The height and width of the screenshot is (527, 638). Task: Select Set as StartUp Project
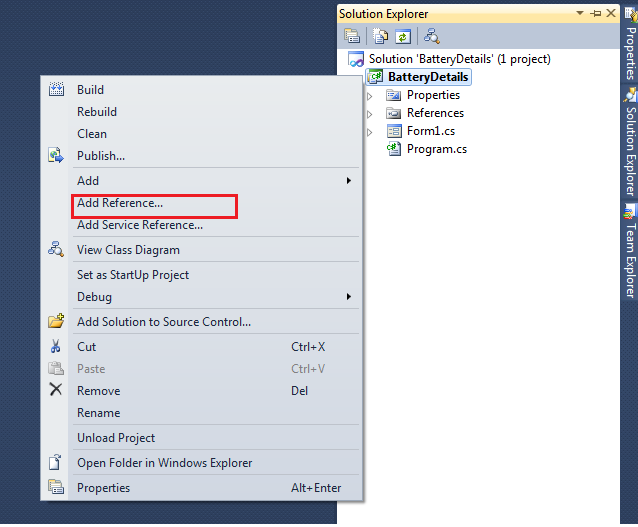(133, 275)
